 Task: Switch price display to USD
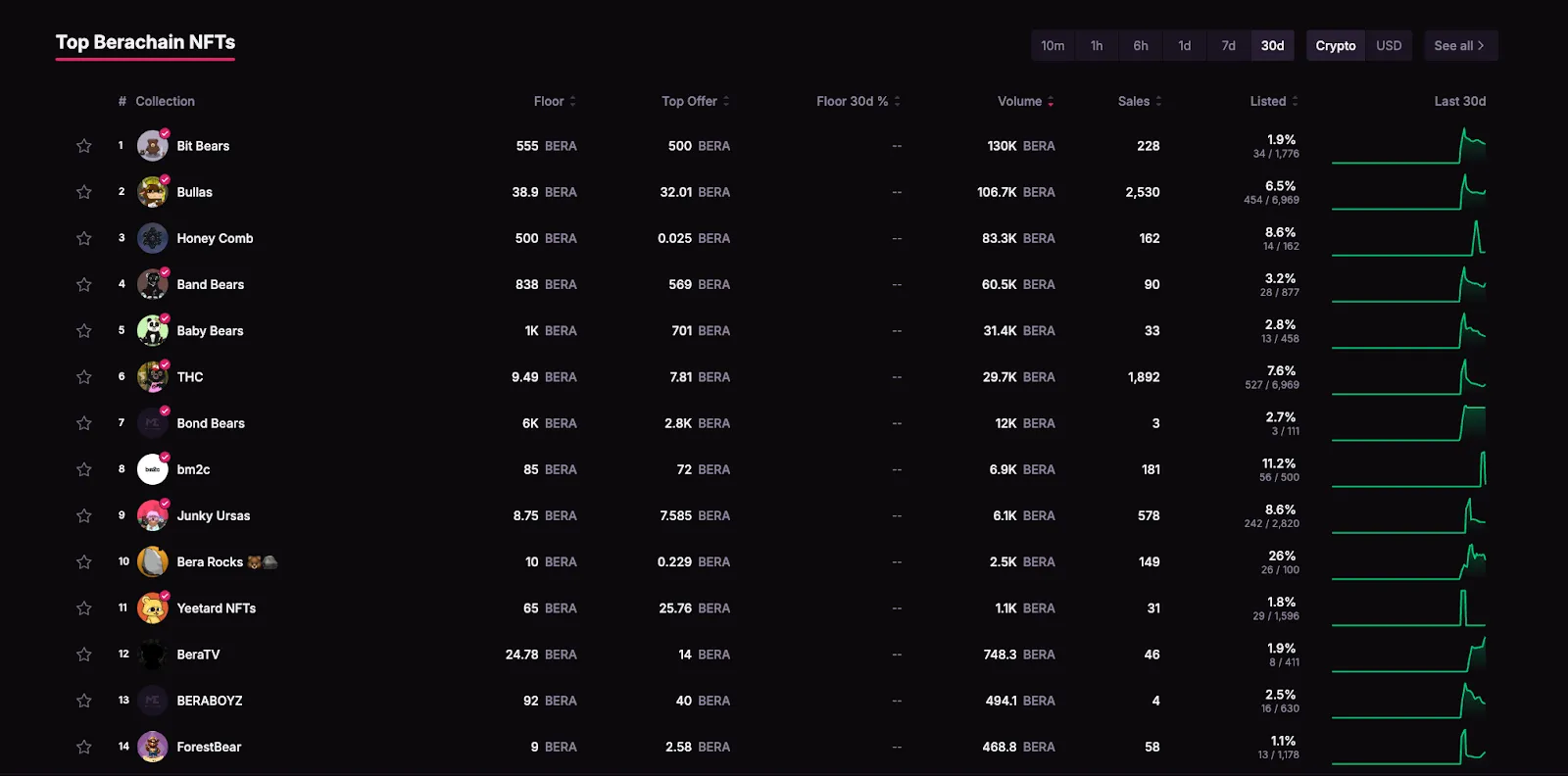click(1389, 46)
